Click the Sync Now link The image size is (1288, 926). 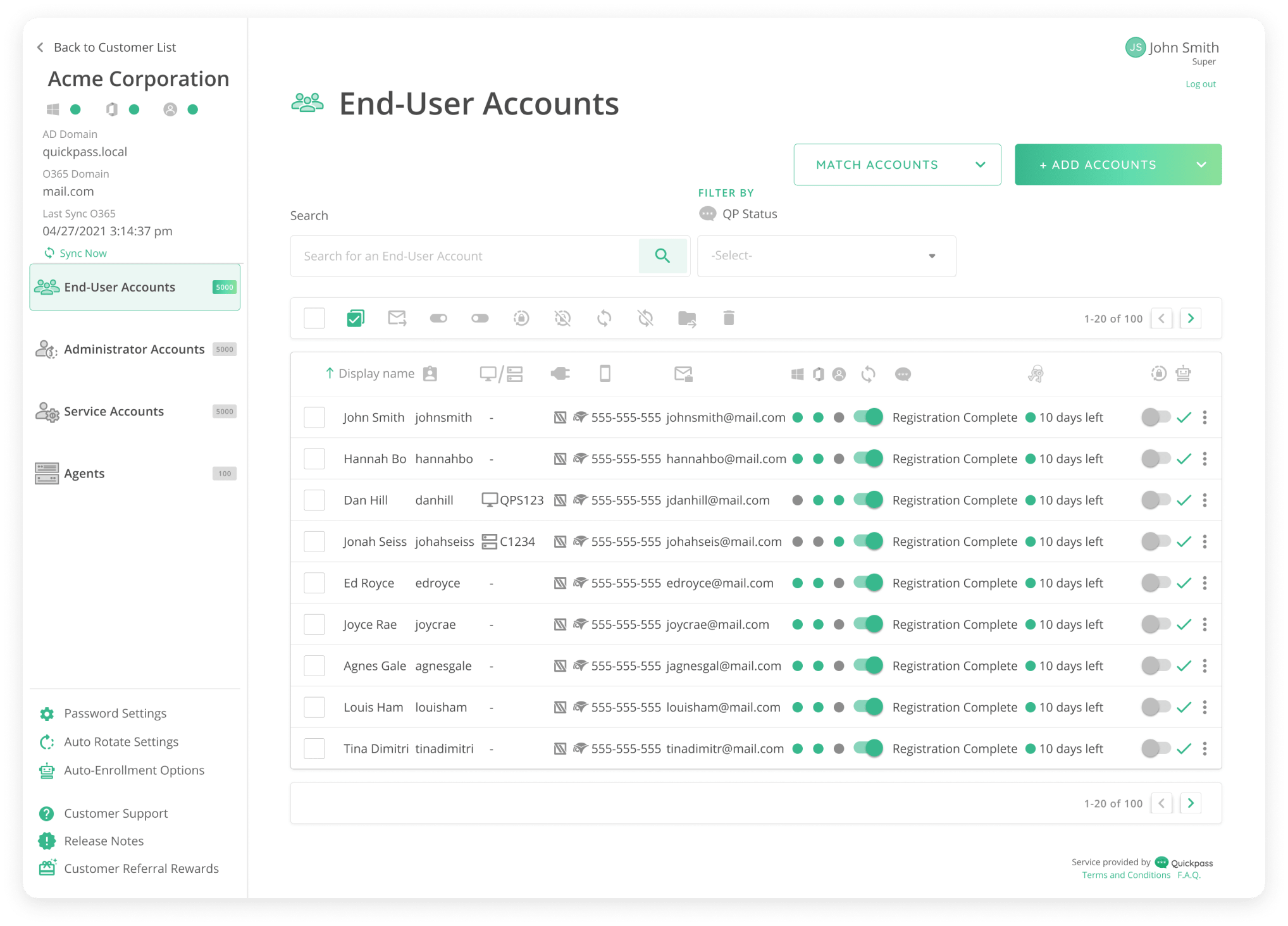(x=83, y=253)
